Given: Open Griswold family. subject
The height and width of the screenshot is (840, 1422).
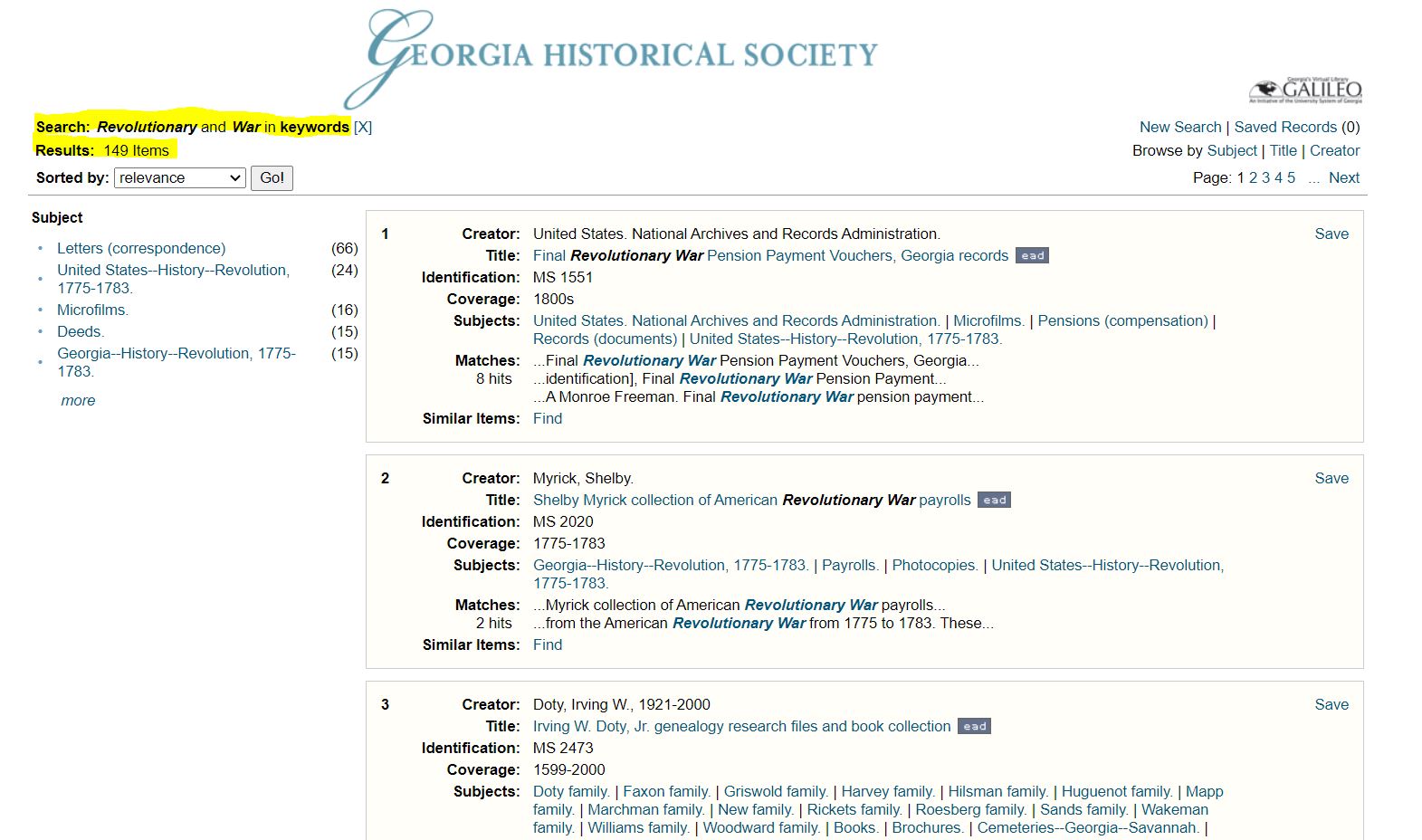Looking at the screenshot, I should (776, 791).
